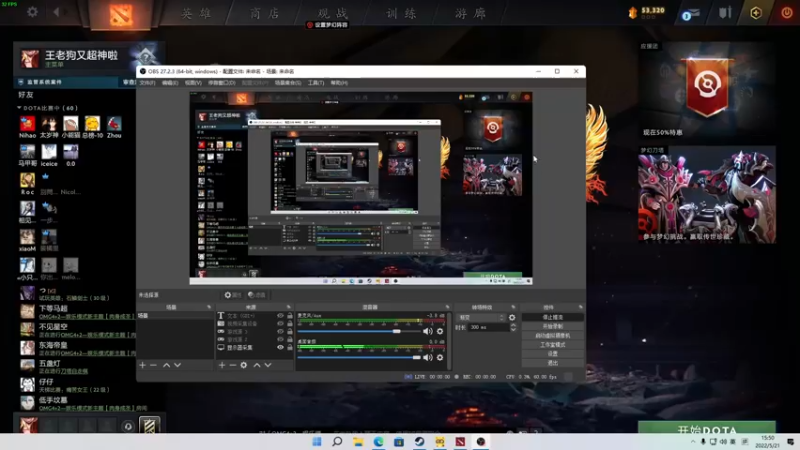
Task: Select friend avatar xiaoM
Action: coord(28,237)
